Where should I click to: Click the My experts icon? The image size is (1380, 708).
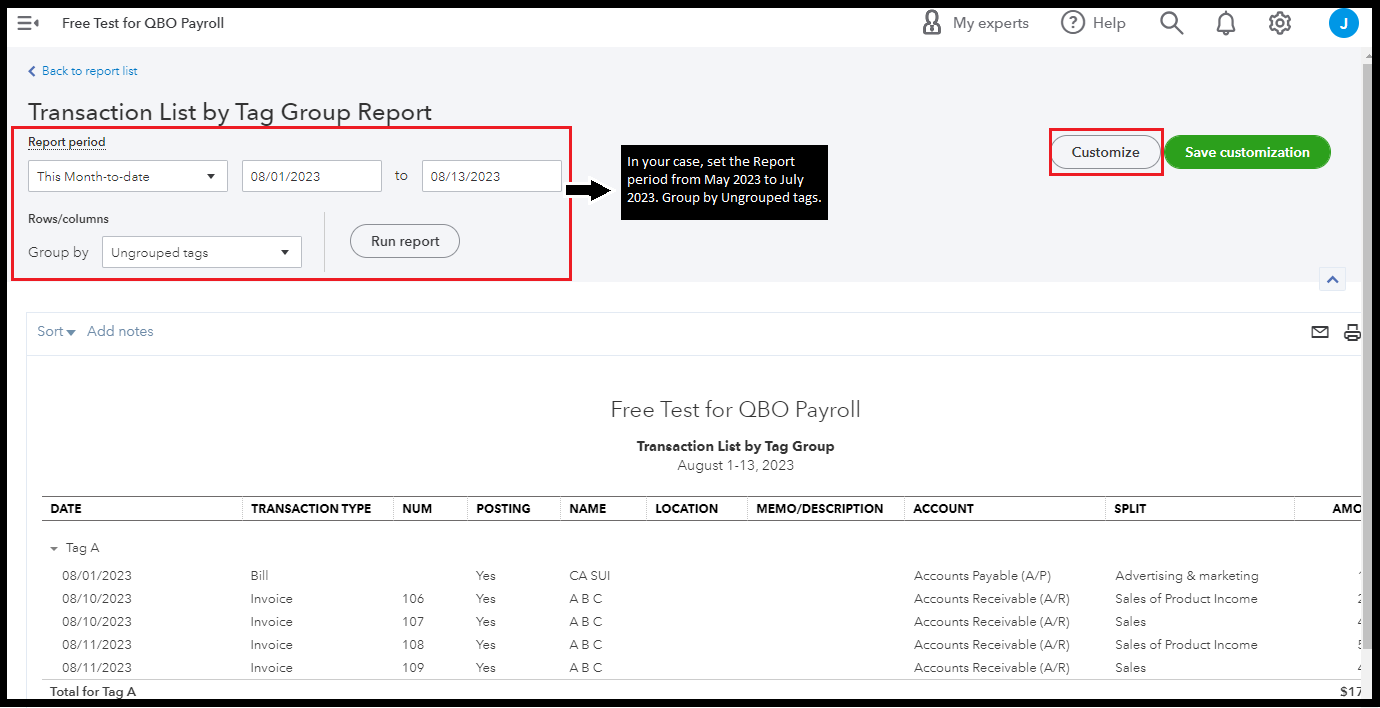(x=932, y=22)
